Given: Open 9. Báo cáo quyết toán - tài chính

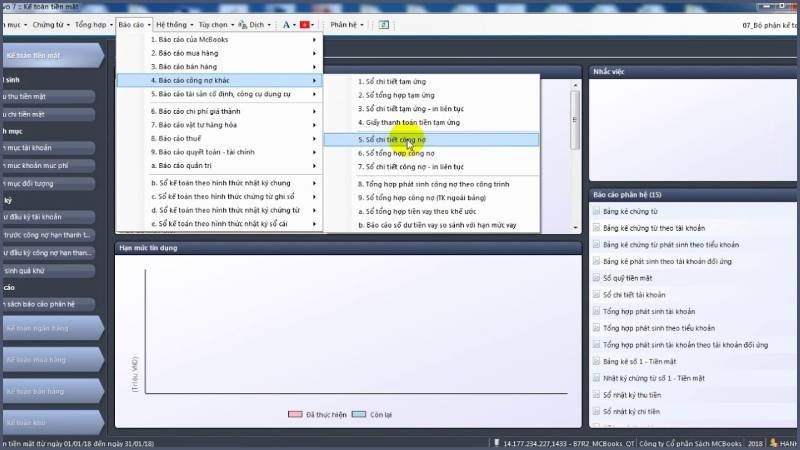Looking at the screenshot, I should [x=220, y=152].
